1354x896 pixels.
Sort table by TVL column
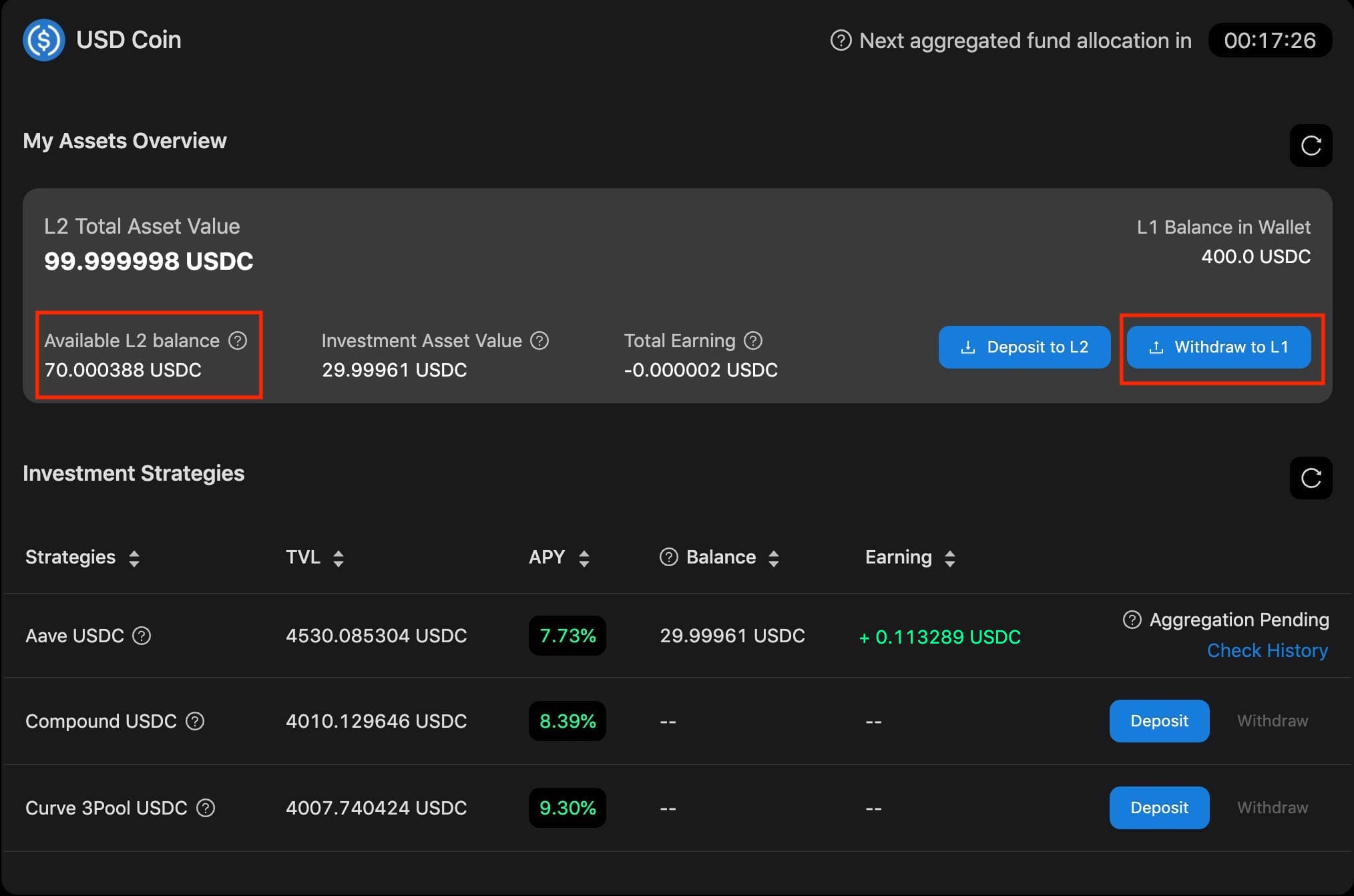338,558
